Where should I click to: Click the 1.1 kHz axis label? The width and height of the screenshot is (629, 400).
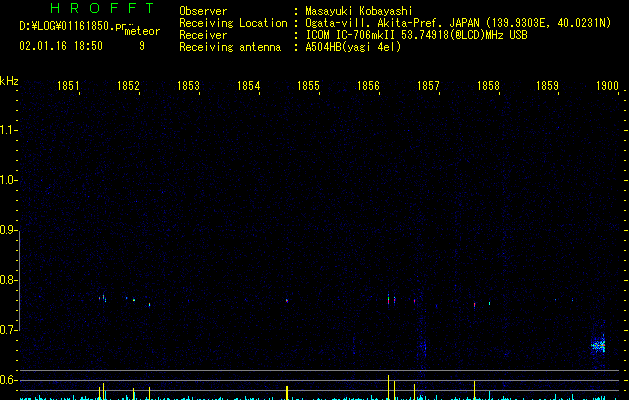pos(8,130)
